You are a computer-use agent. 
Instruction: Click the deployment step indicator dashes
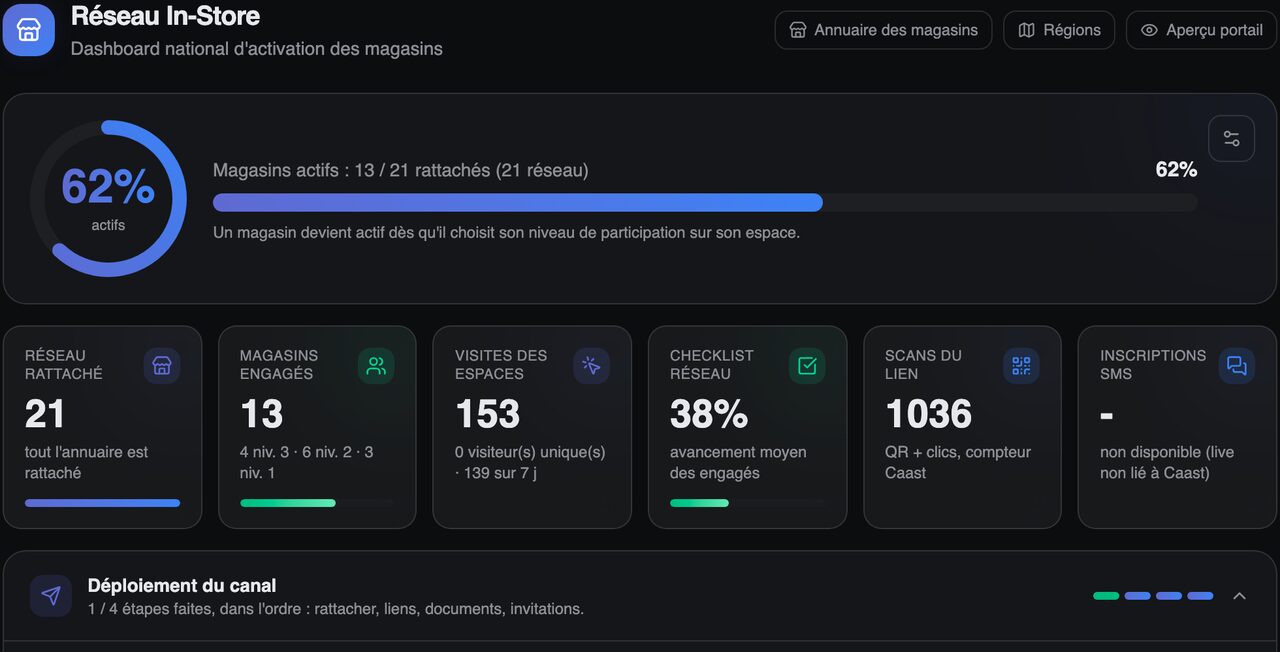point(1153,596)
